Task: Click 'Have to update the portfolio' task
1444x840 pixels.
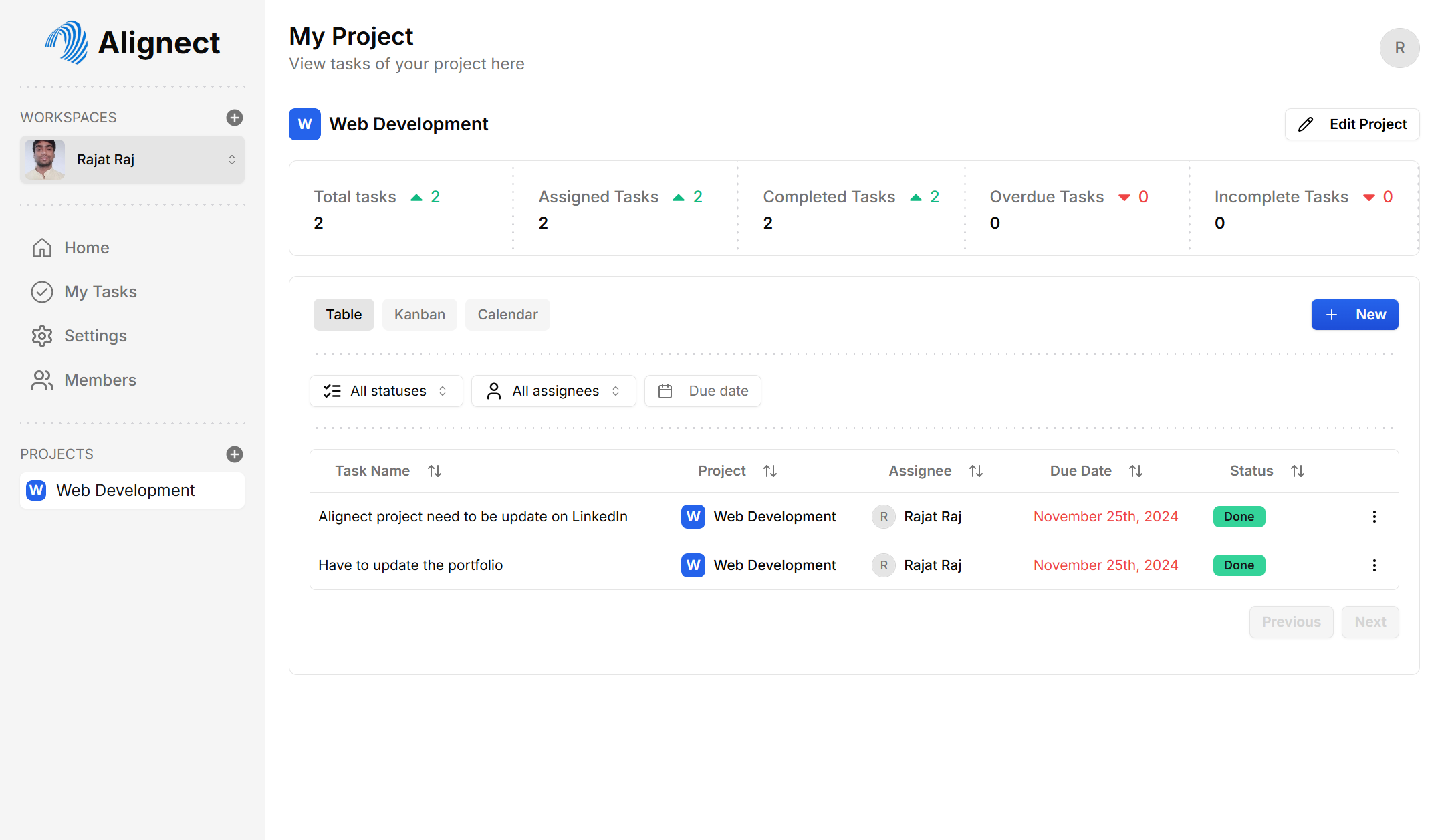Action: click(410, 565)
